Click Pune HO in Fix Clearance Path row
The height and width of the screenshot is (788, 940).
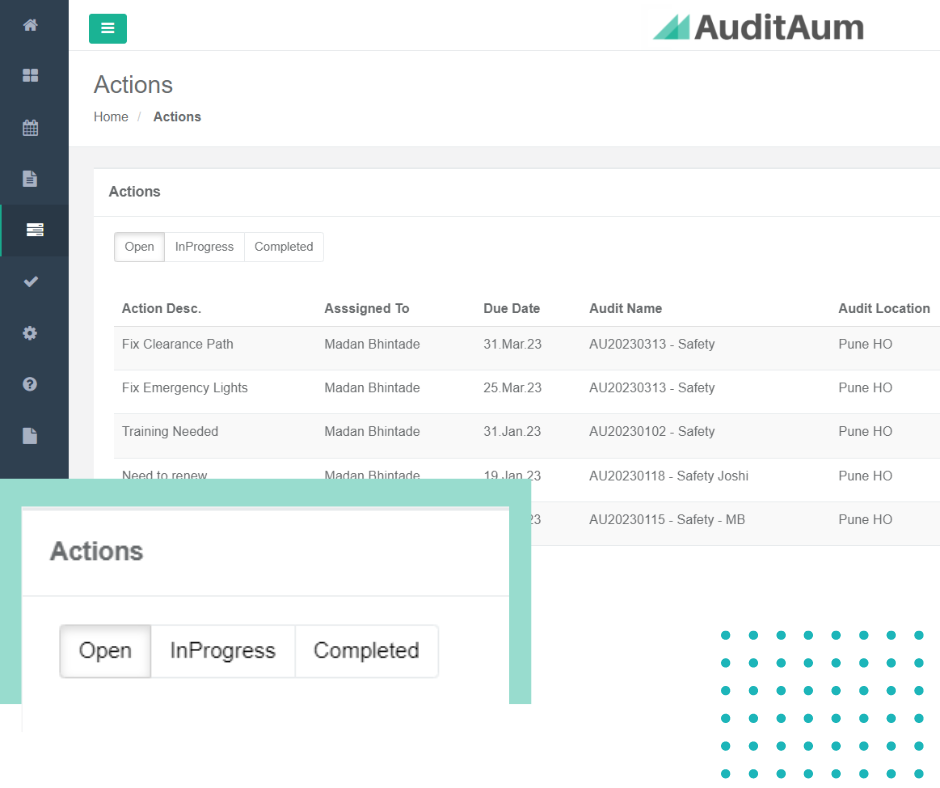pyautogui.click(x=865, y=344)
